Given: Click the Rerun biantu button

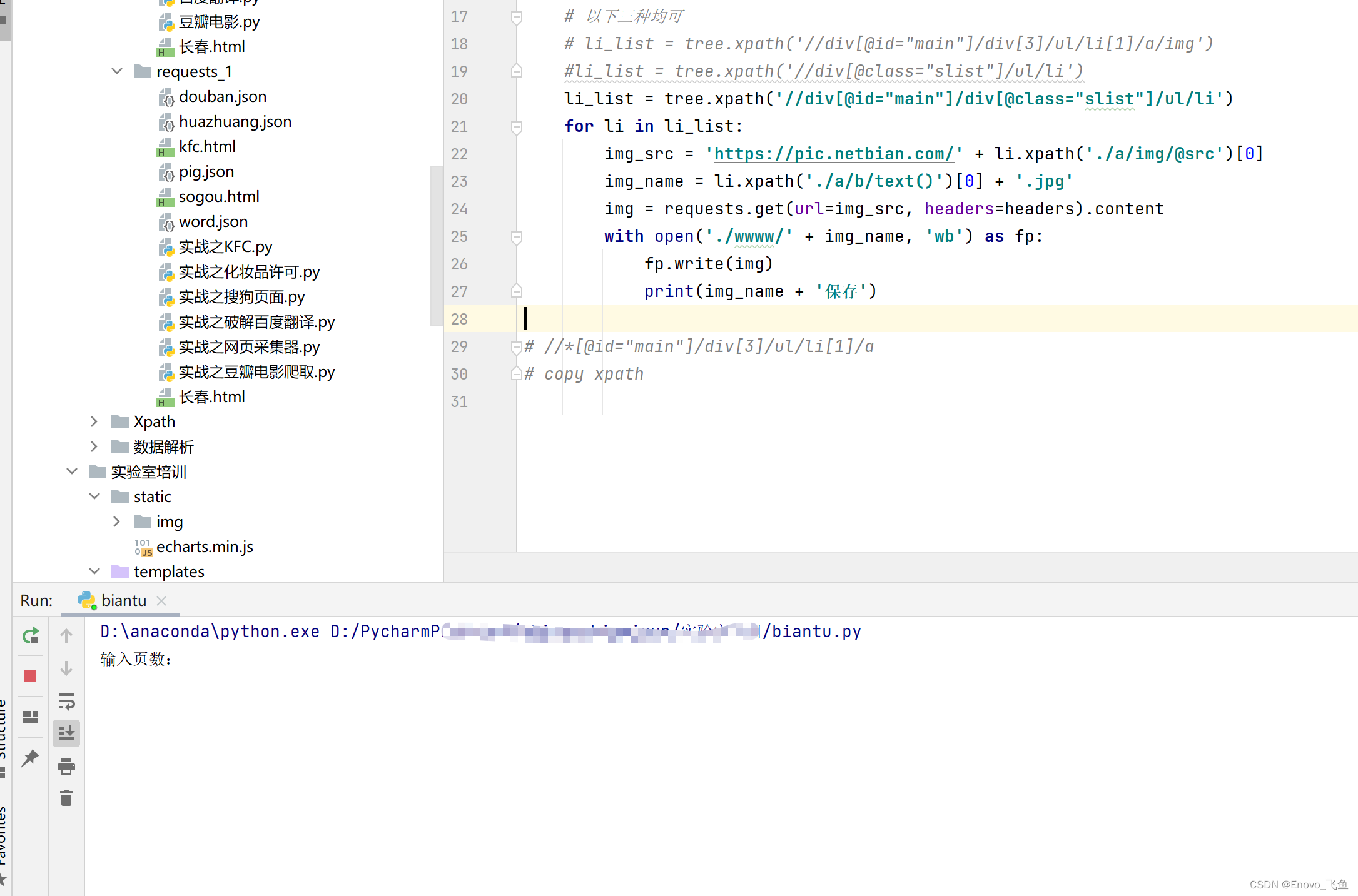Looking at the screenshot, I should click(30, 636).
